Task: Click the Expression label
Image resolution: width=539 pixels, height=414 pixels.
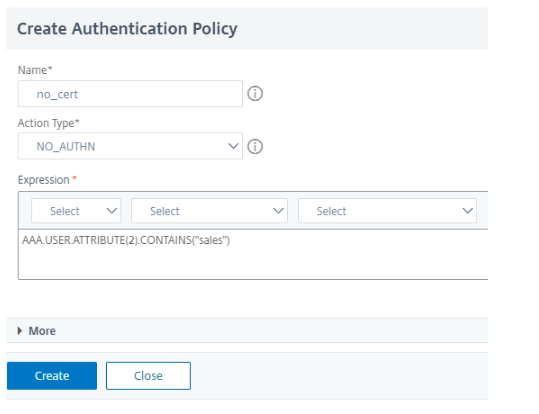Action: click(44, 180)
